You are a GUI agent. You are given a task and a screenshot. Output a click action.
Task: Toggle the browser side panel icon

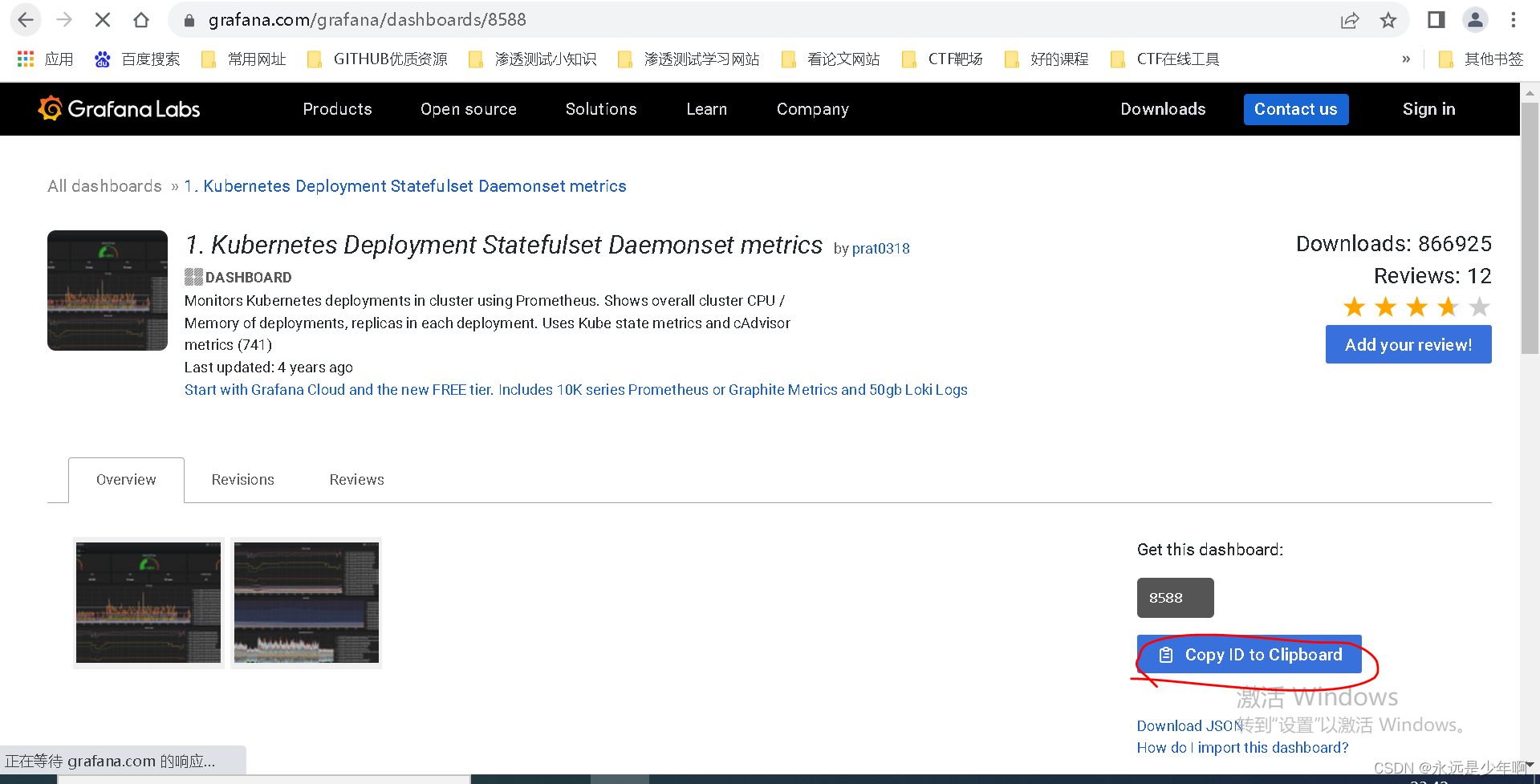tap(1436, 20)
